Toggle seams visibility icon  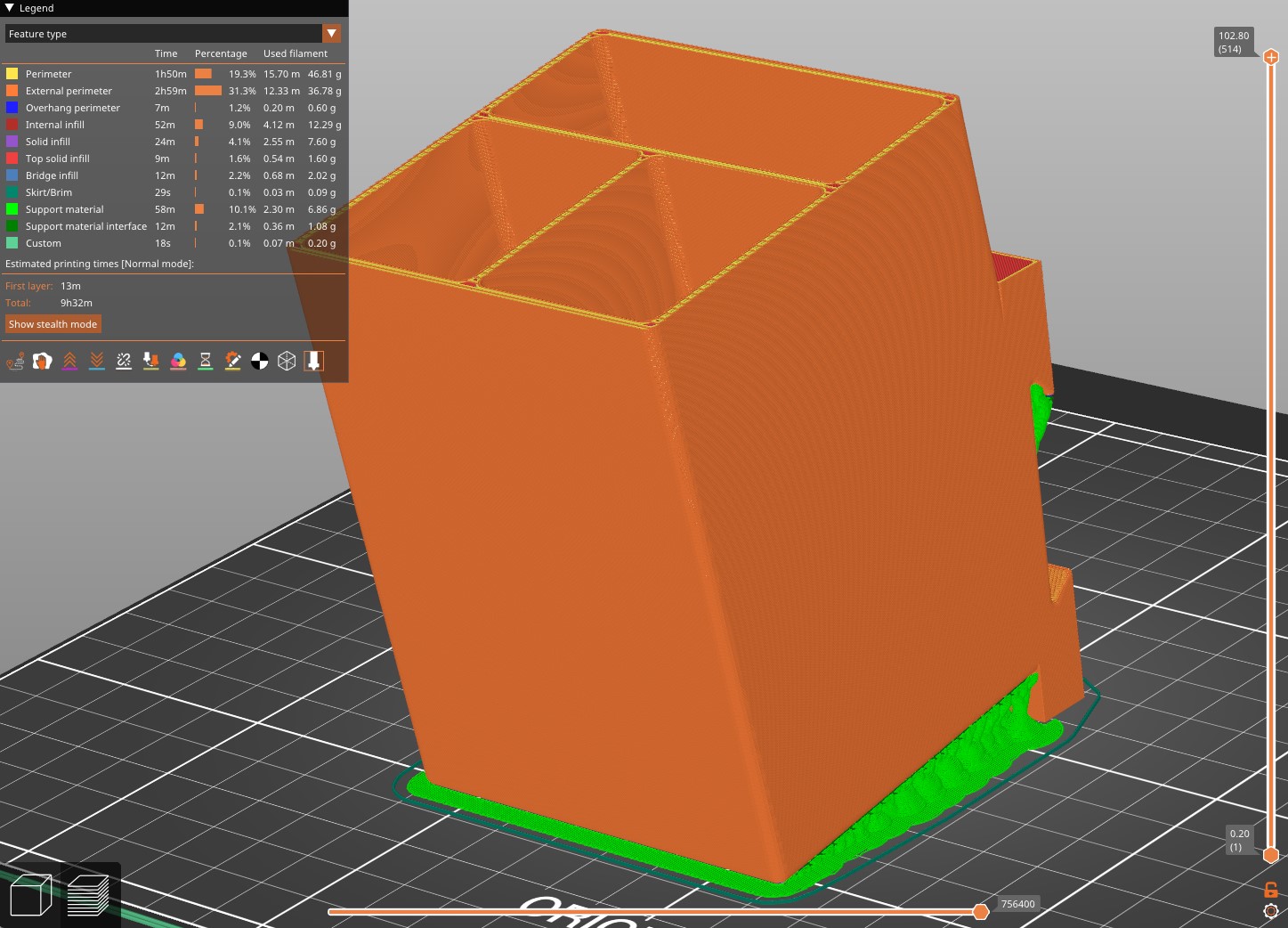point(124,361)
